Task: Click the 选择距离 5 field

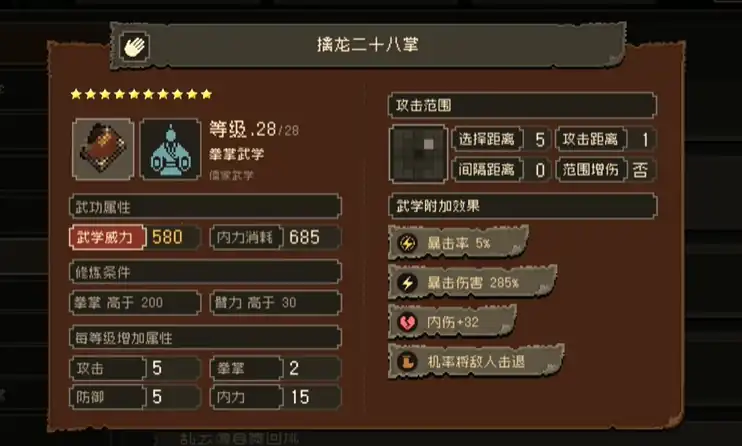Action: 502,139
